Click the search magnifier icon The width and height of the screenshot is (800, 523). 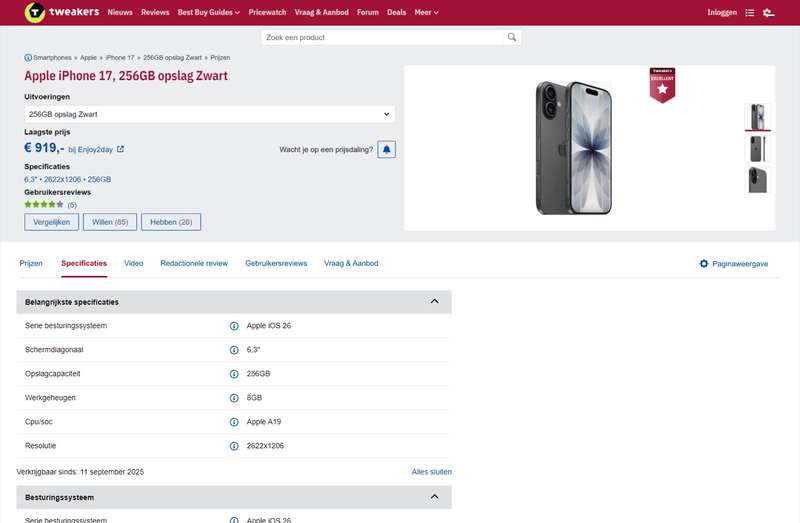(x=512, y=37)
